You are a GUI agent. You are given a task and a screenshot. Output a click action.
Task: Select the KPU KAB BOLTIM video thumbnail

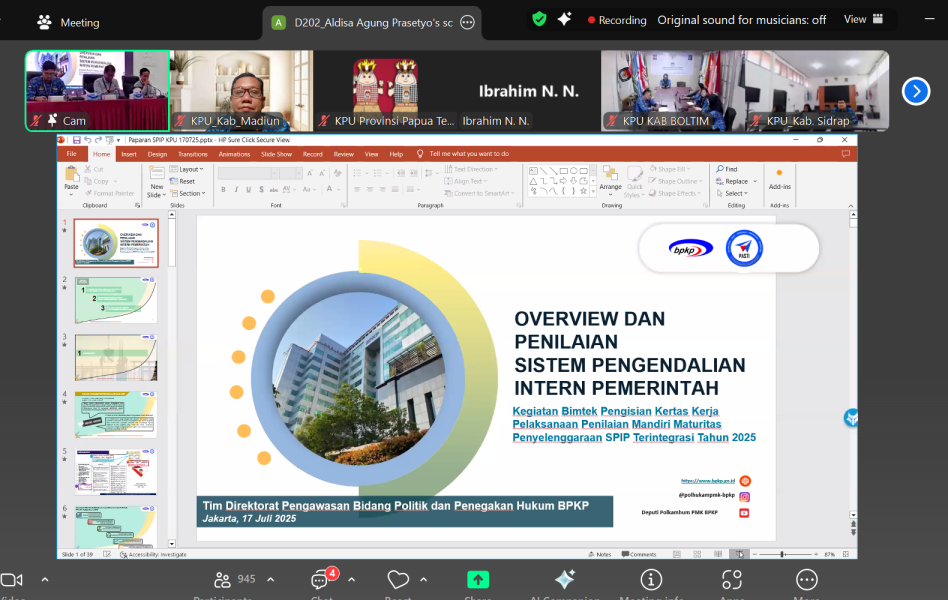673,91
